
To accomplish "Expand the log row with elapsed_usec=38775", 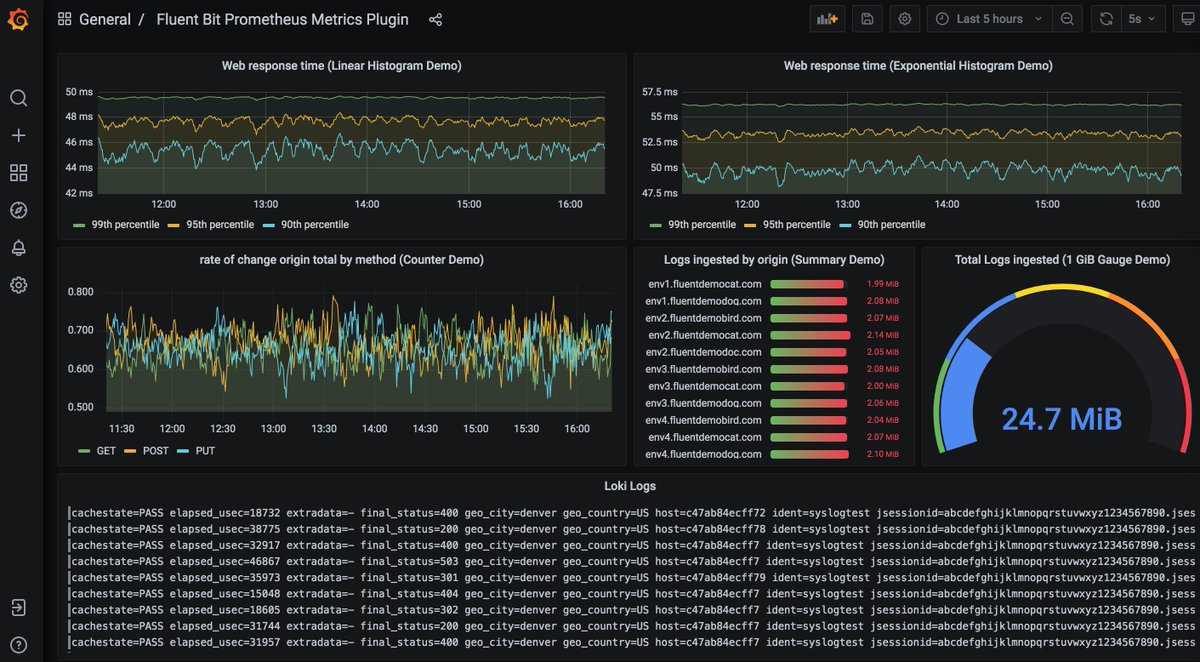I will [x=632, y=529].
